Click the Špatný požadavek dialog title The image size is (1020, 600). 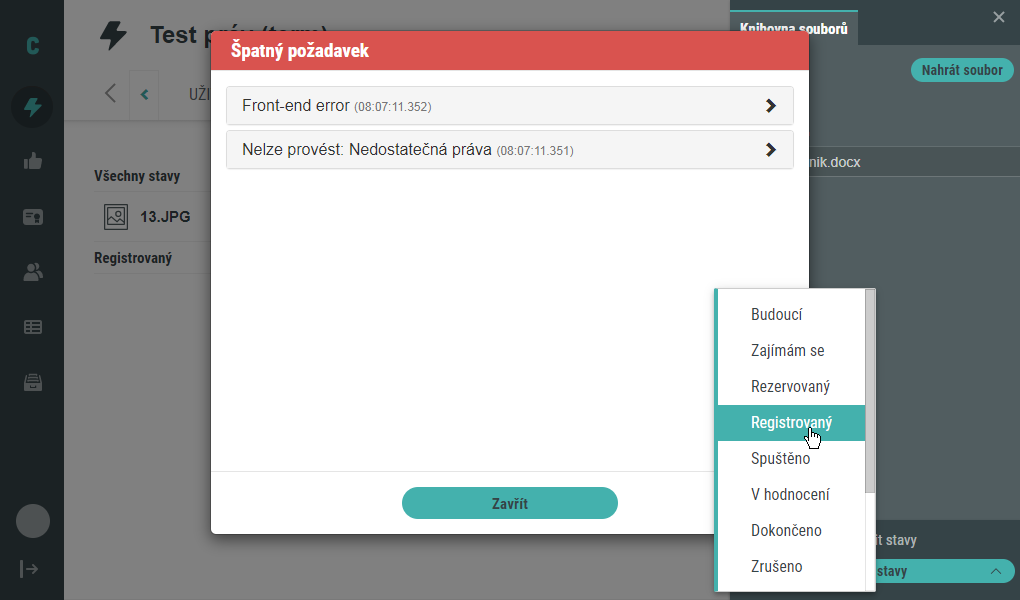[x=300, y=51]
